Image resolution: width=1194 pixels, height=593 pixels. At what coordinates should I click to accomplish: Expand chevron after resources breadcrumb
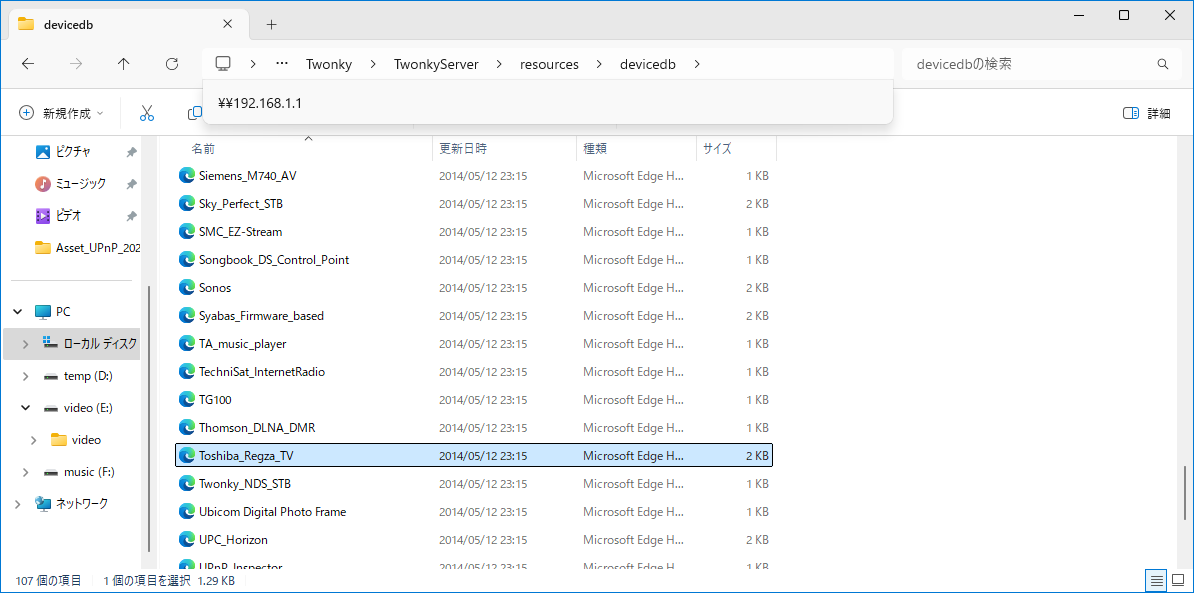599,65
